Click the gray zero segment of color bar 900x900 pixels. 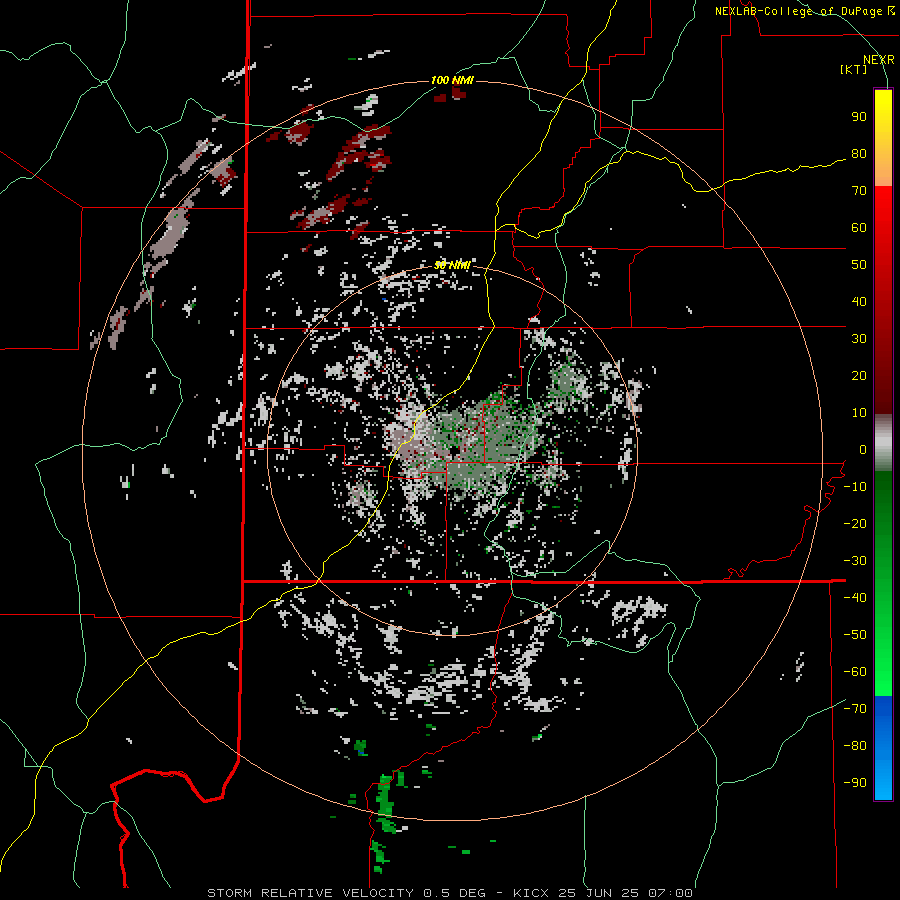pyautogui.click(x=883, y=443)
